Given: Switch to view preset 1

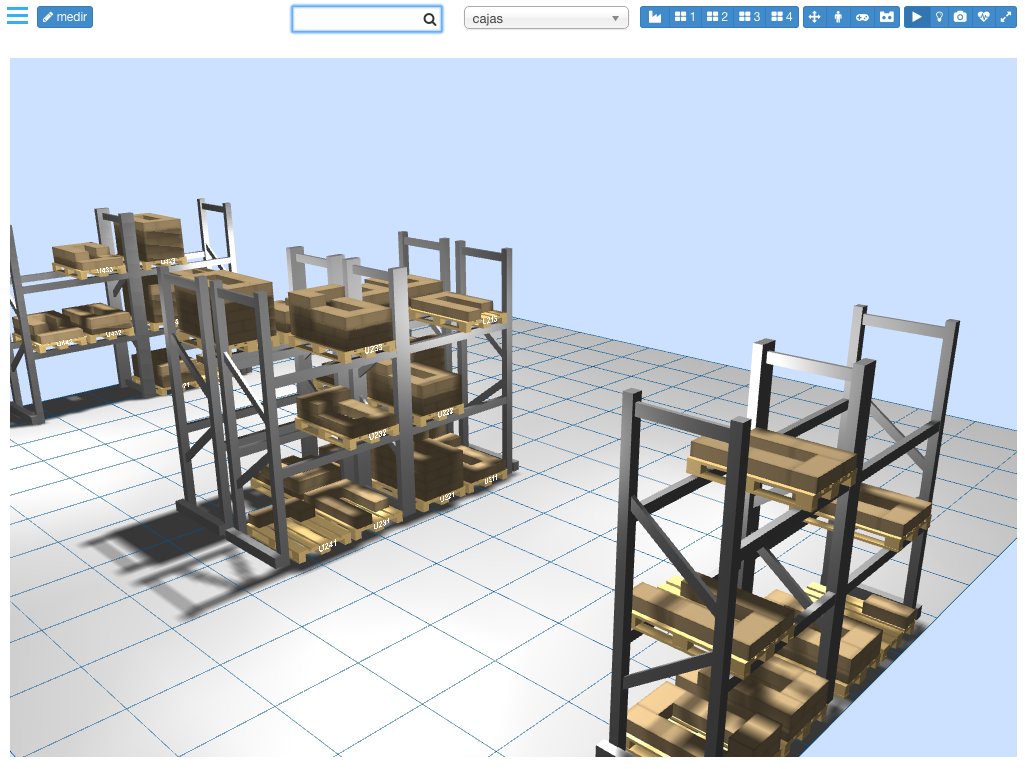Looking at the screenshot, I should point(685,18).
